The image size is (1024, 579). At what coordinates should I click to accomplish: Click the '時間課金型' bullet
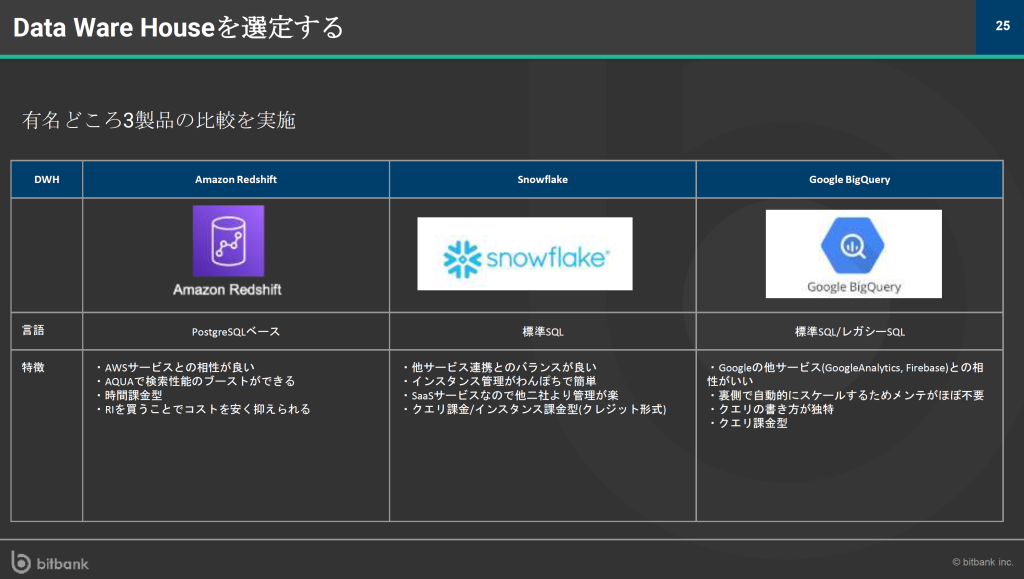click(129, 395)
